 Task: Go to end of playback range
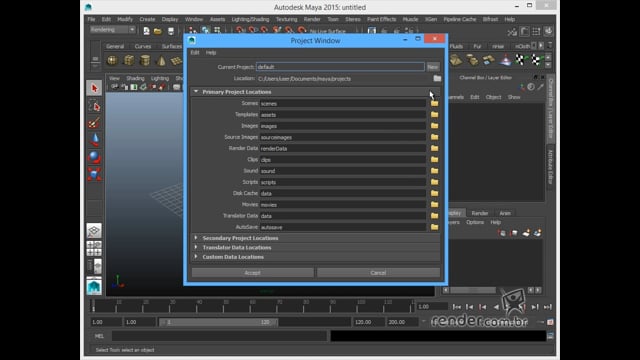coord(548,307)
